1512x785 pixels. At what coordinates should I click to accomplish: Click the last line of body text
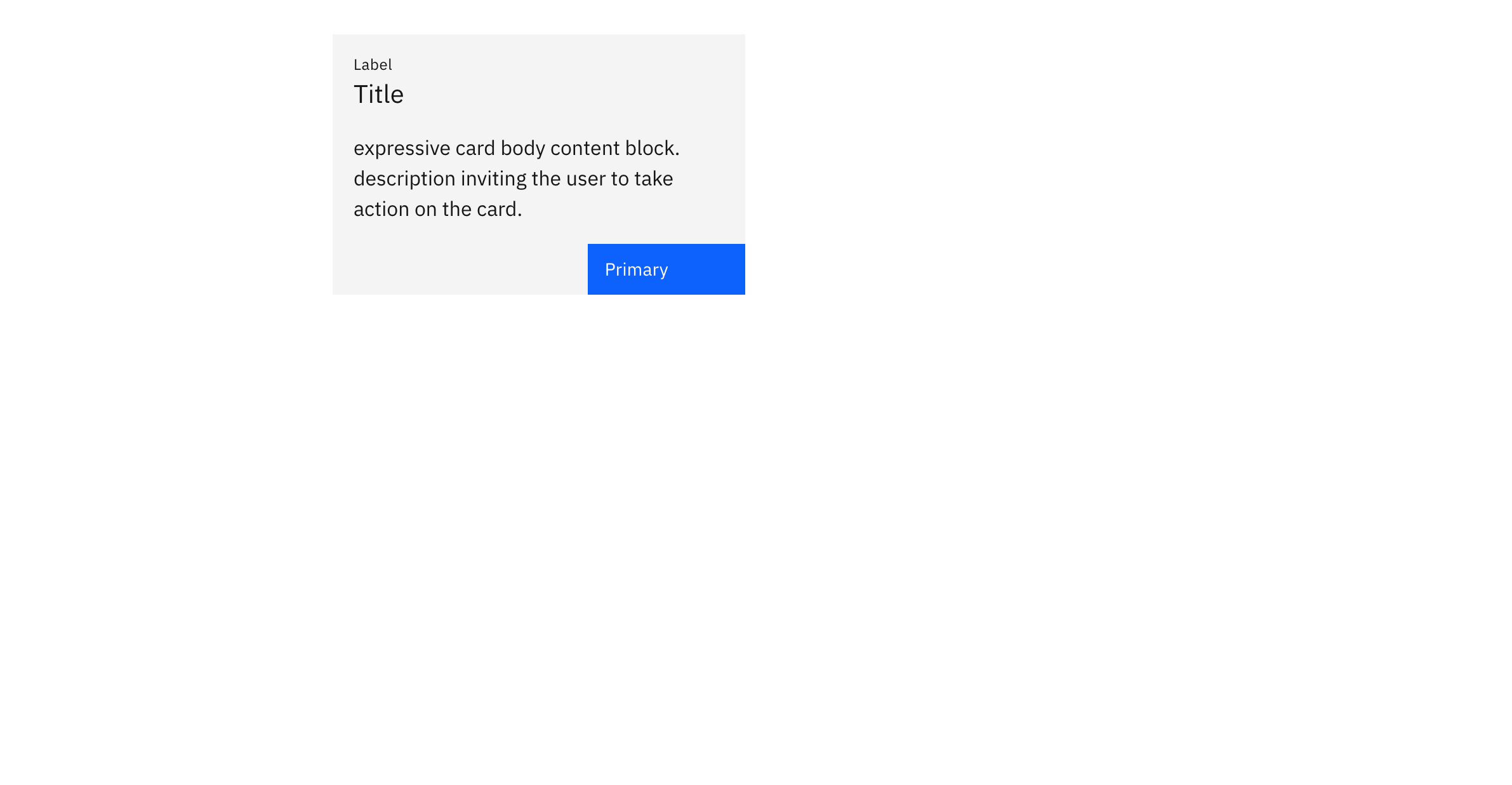[x=437, y=208]
